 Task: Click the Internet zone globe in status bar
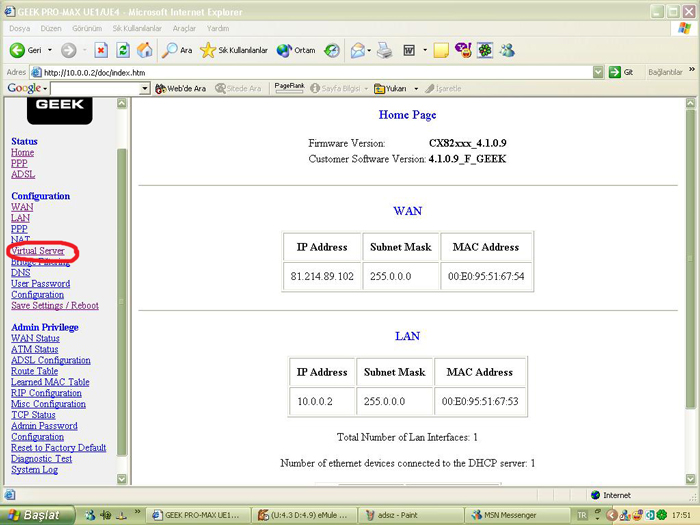point(595,495)
